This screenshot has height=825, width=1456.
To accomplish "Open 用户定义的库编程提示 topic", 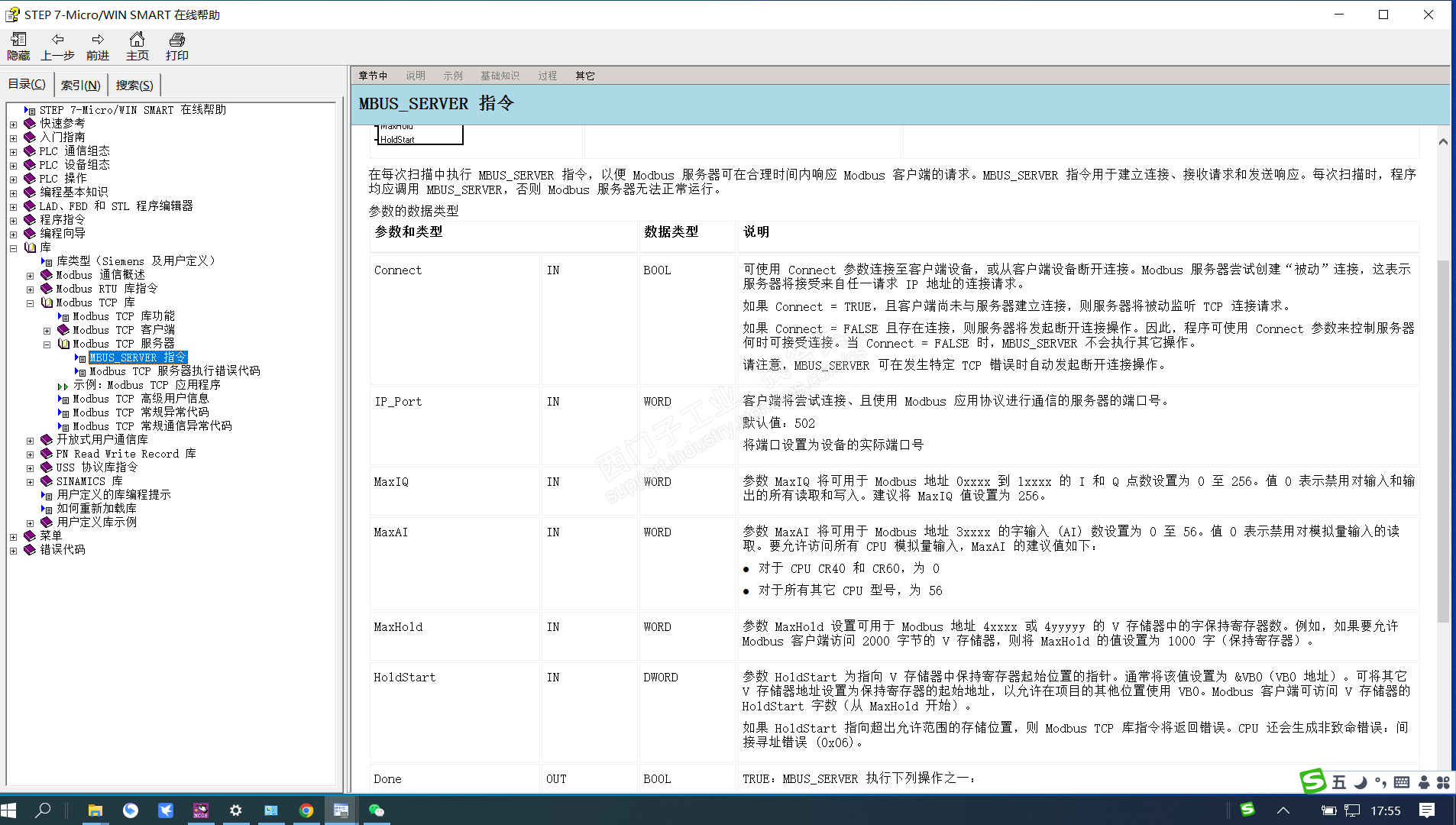I will point(114,495).
